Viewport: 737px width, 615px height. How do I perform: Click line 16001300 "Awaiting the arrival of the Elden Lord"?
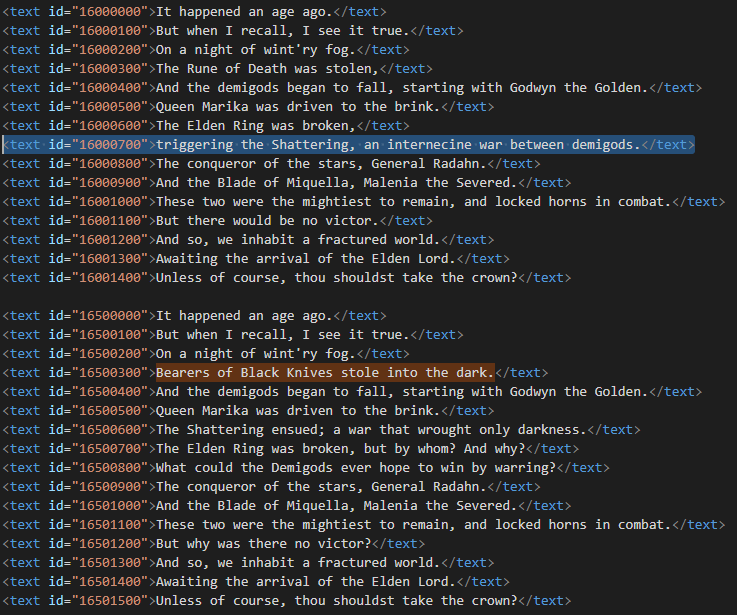(256, 259)
